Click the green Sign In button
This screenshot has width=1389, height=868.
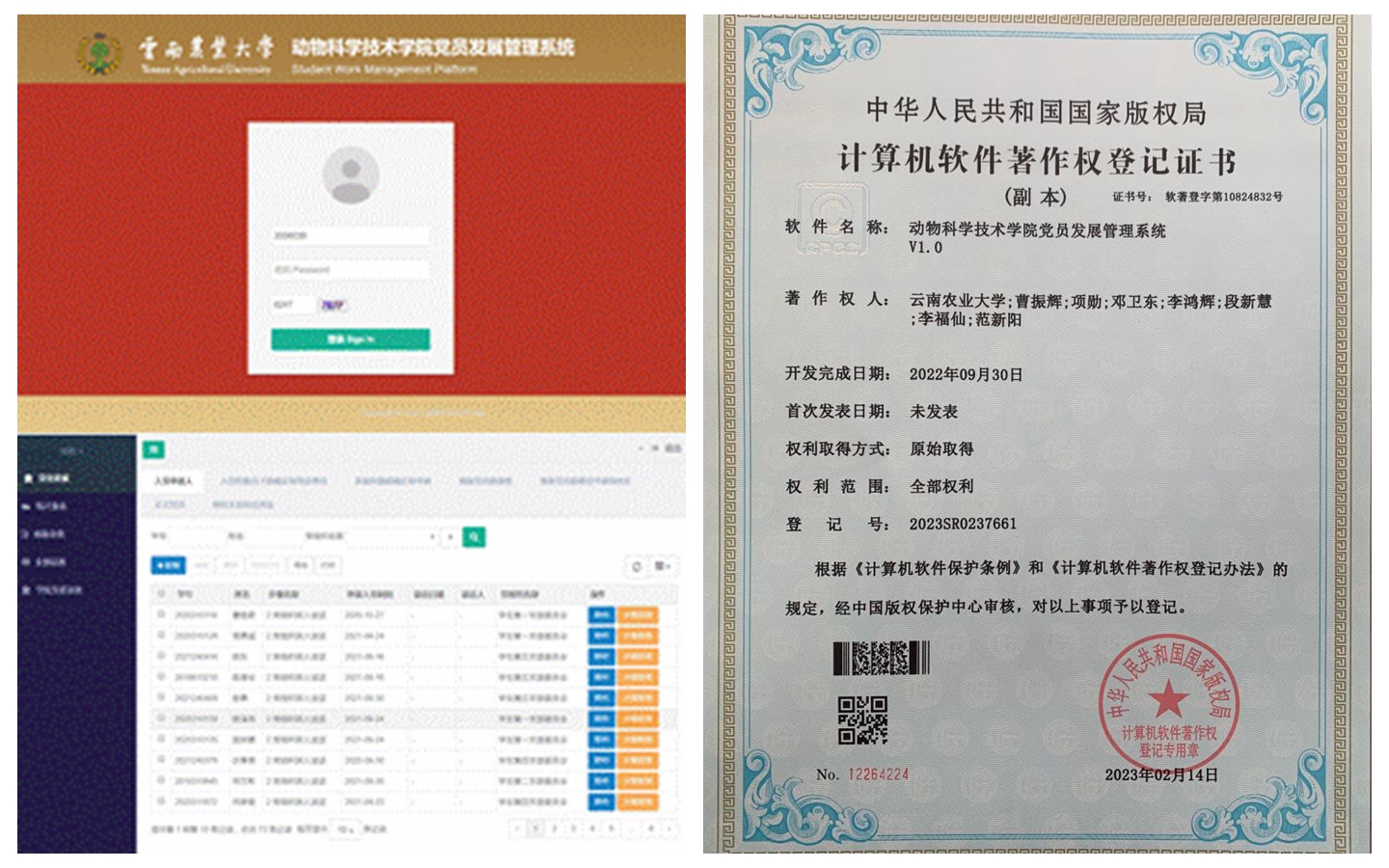point(350,339)
